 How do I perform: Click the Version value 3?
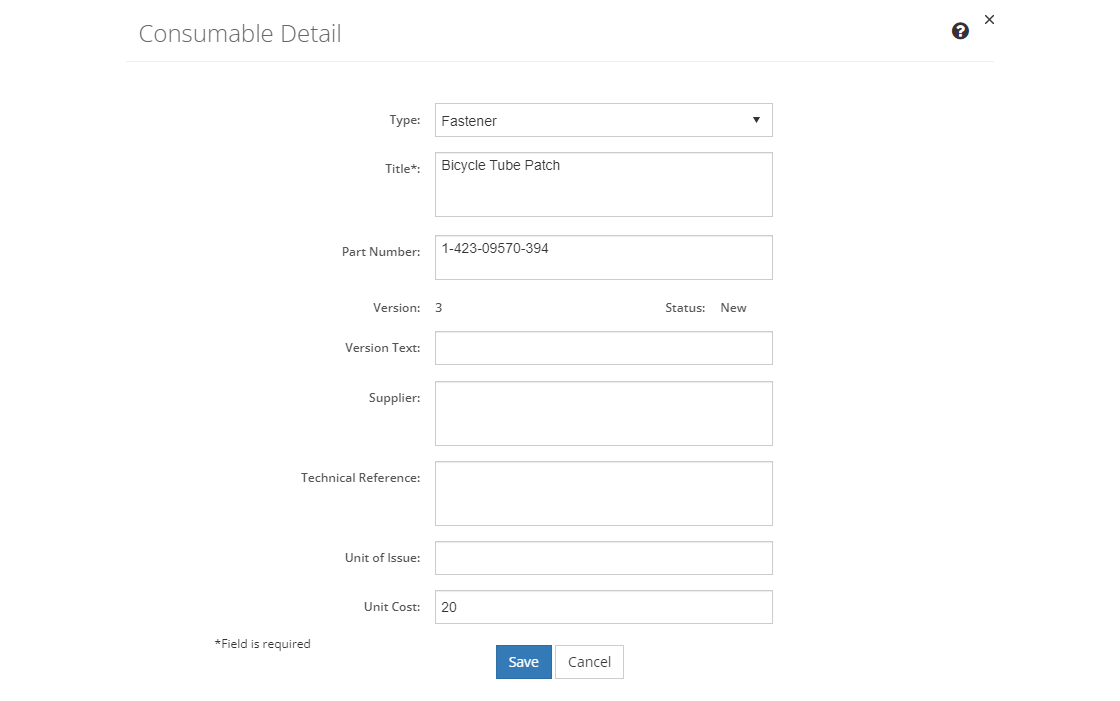point(439,308)
